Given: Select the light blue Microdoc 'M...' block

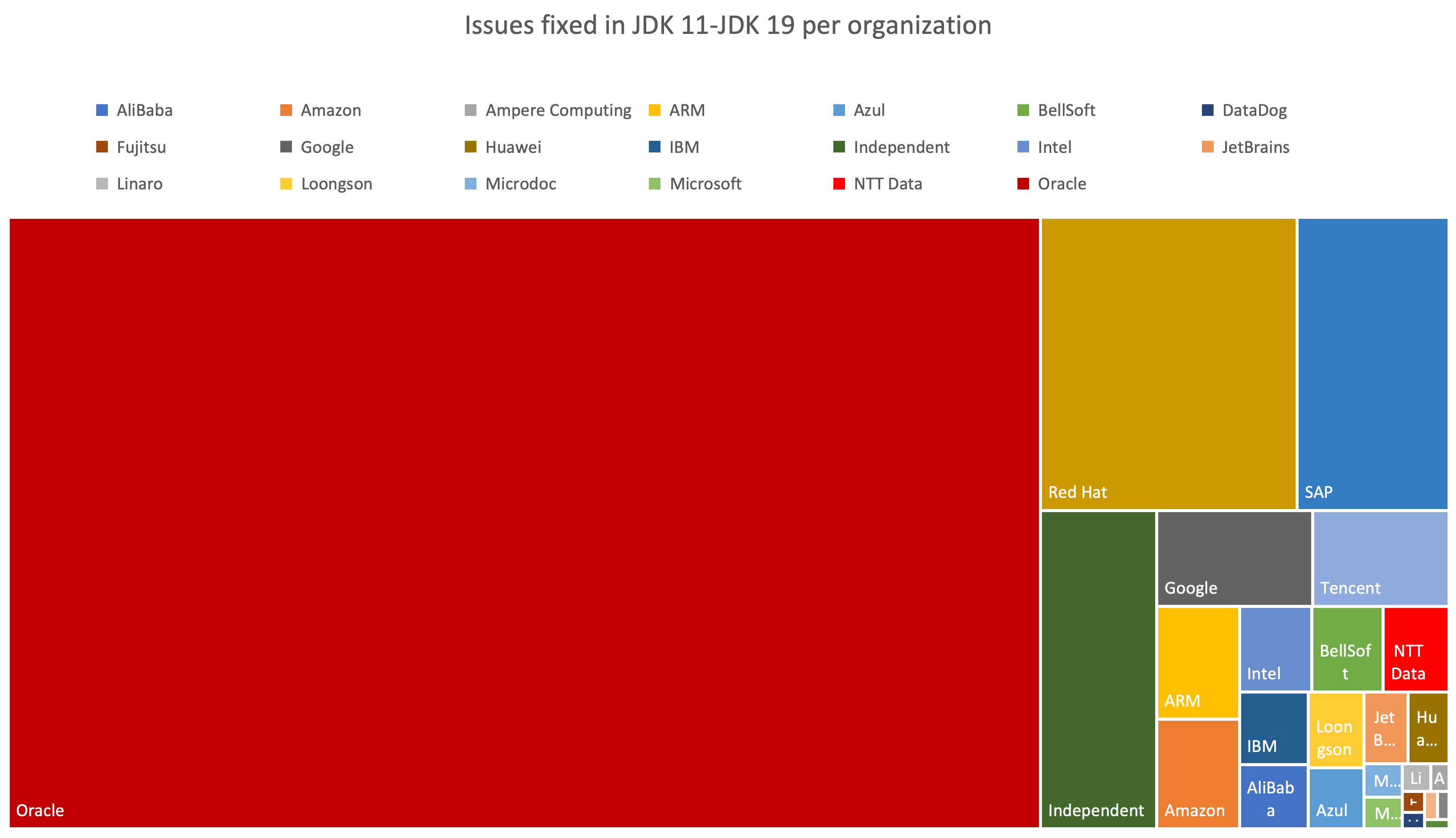Looking at the screenshot, I should tap(1383, 780).
